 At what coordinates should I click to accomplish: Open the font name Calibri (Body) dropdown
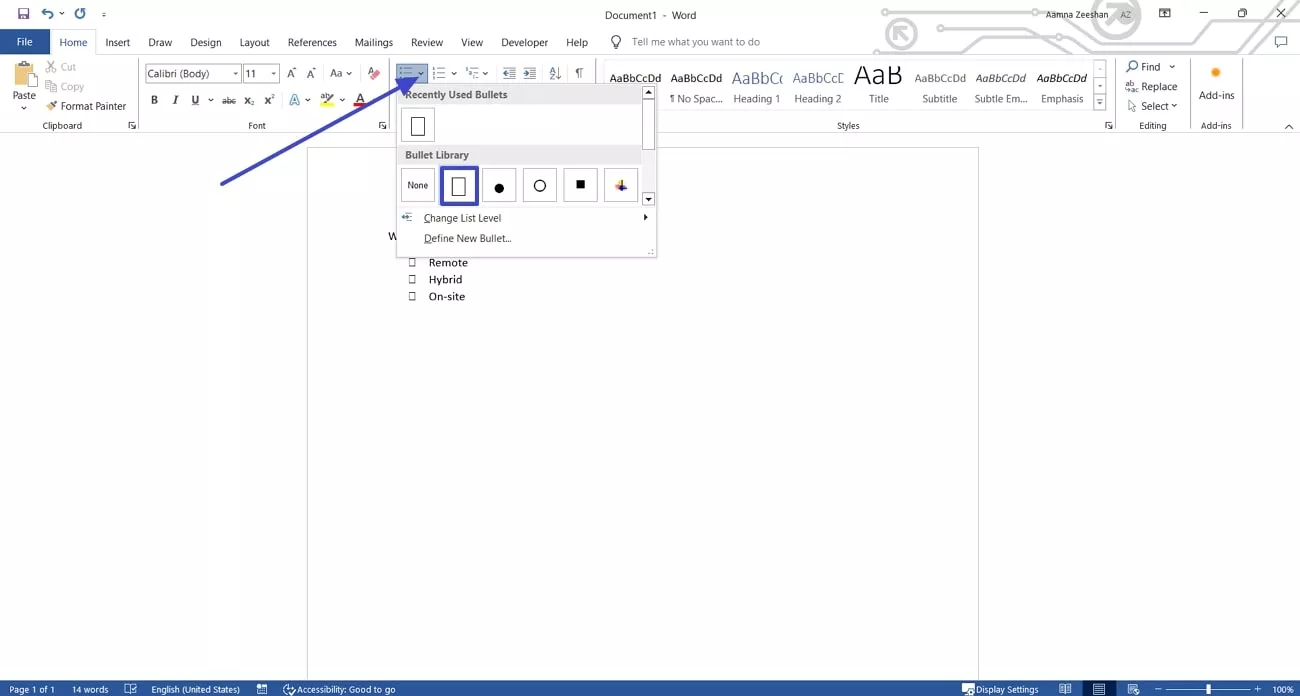point(236,73)
